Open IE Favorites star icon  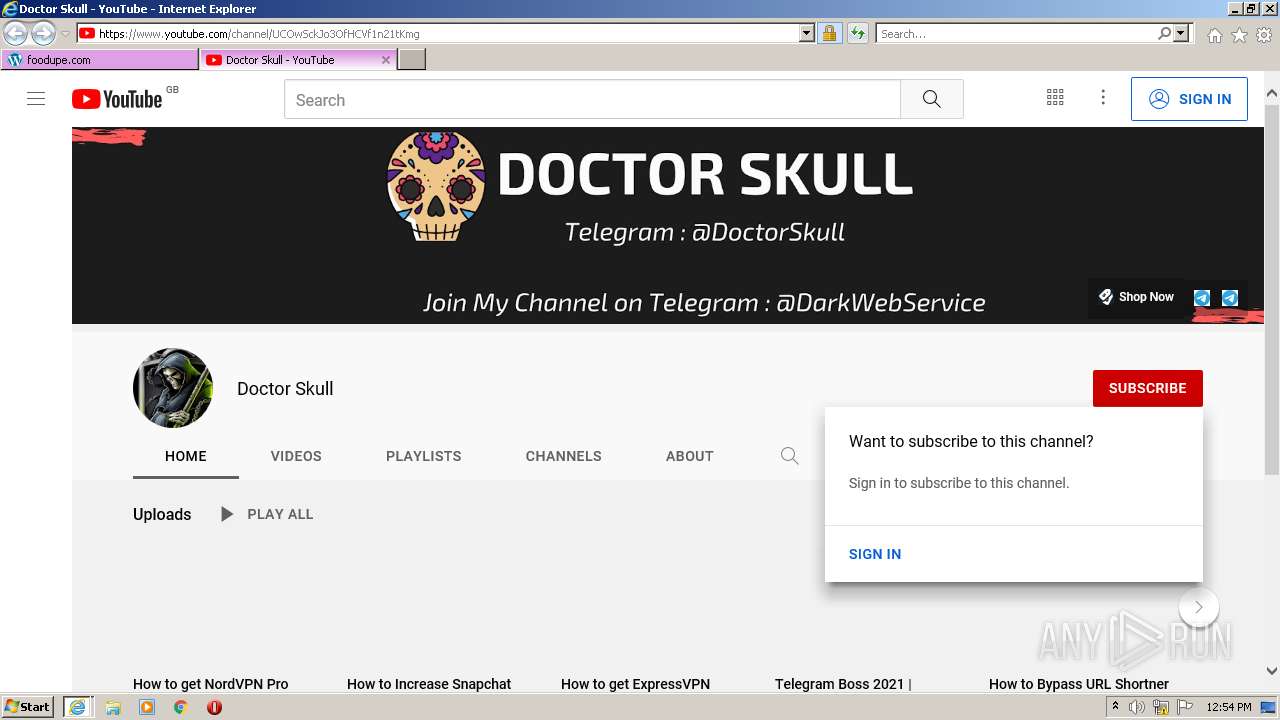[1239, 35]
